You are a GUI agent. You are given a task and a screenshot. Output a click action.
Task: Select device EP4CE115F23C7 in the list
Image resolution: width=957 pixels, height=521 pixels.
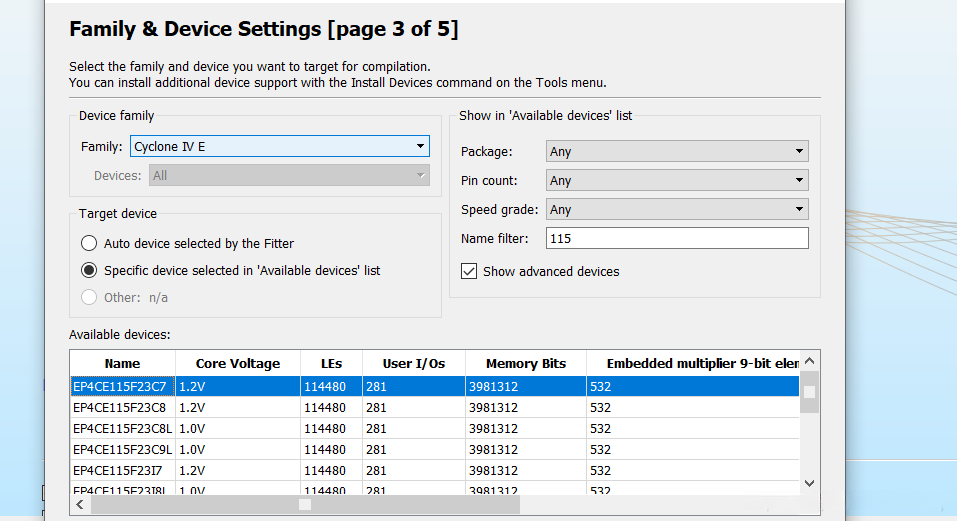pos(120,387)
